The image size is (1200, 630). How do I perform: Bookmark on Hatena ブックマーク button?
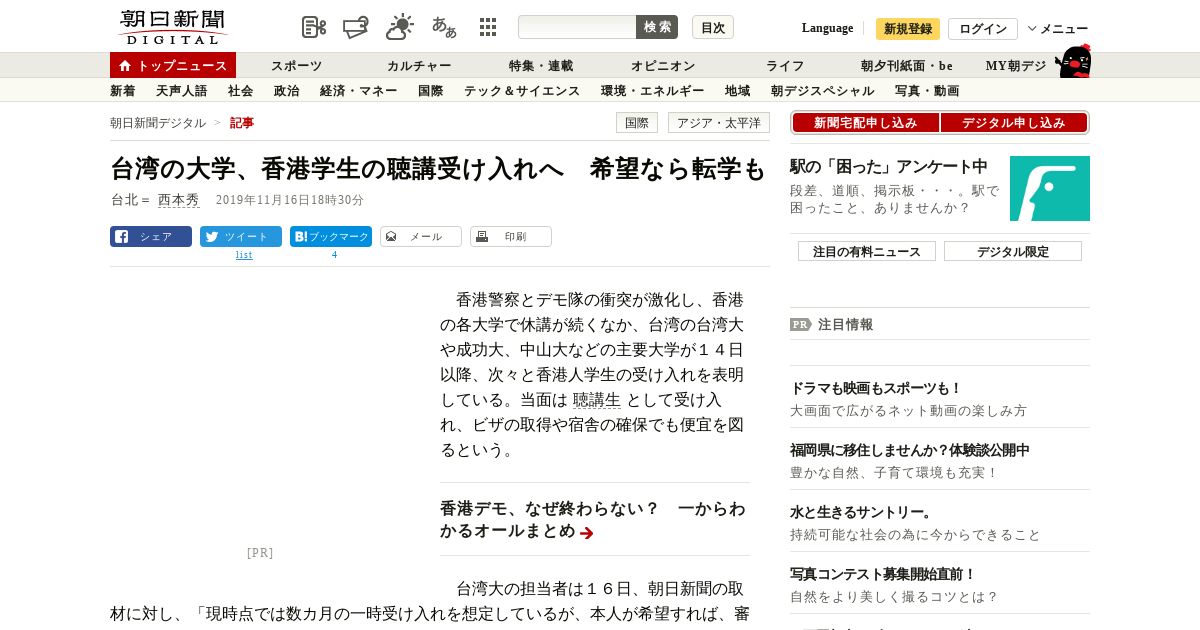click(x=331, y=237)
